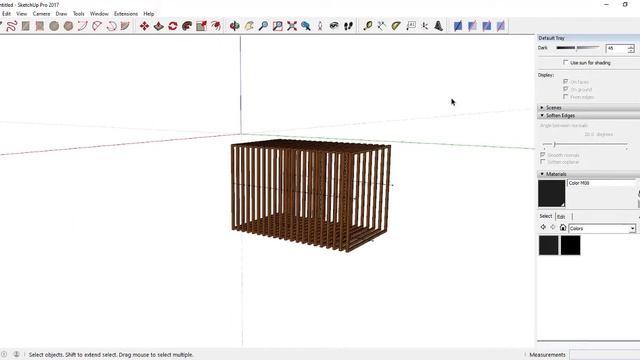The image size is (640, 360).
Task: Toggle the Smooth normals checkbox
Action: tap(543, 155)
